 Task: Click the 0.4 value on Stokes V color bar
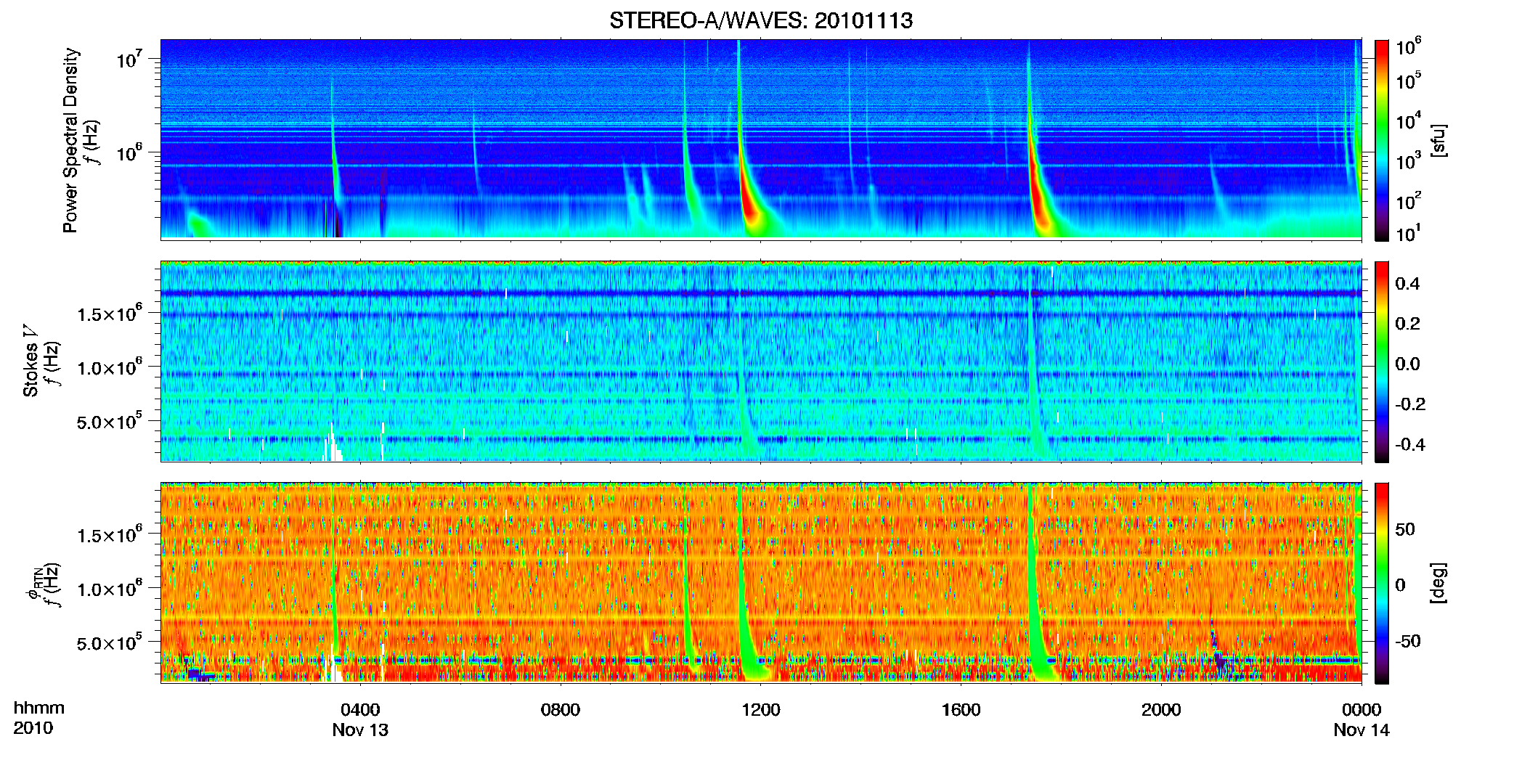1407,284
